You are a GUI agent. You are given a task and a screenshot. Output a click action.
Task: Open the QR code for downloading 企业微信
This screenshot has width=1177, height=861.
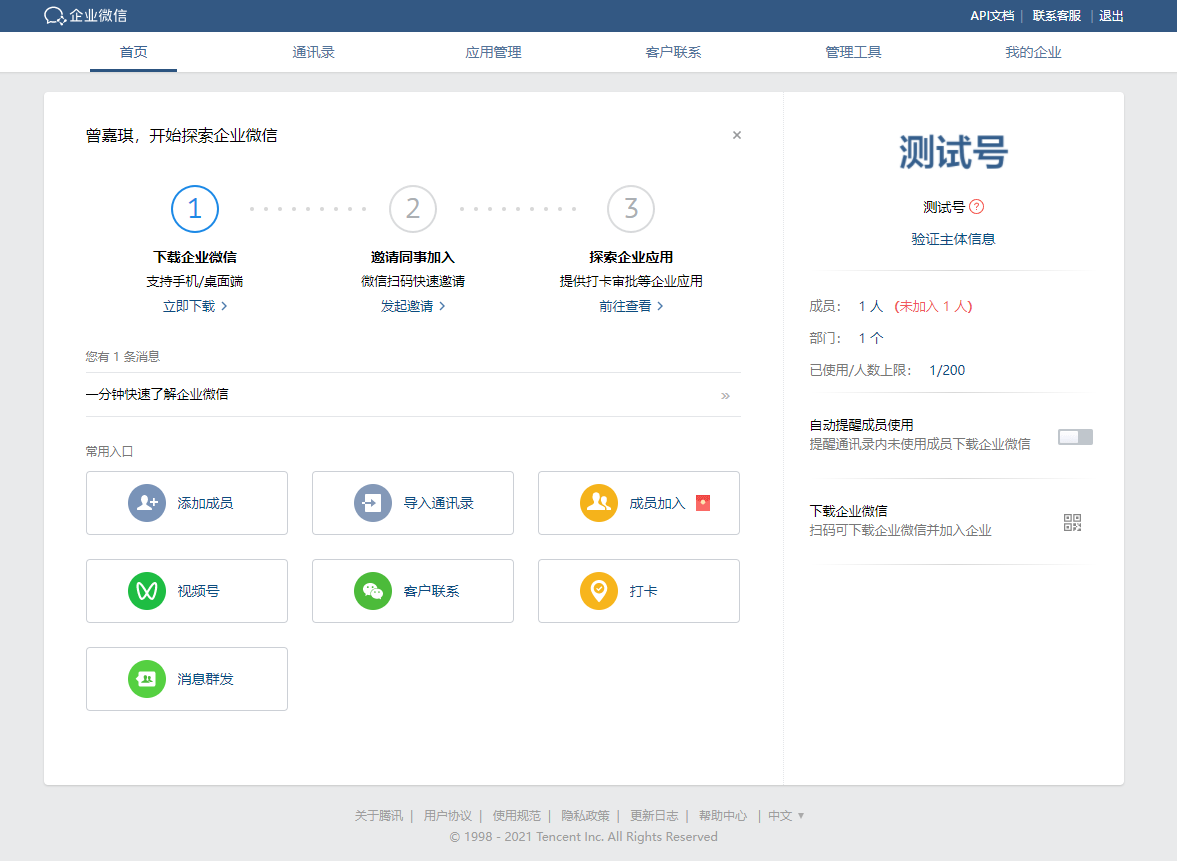tap(1073, 522)
